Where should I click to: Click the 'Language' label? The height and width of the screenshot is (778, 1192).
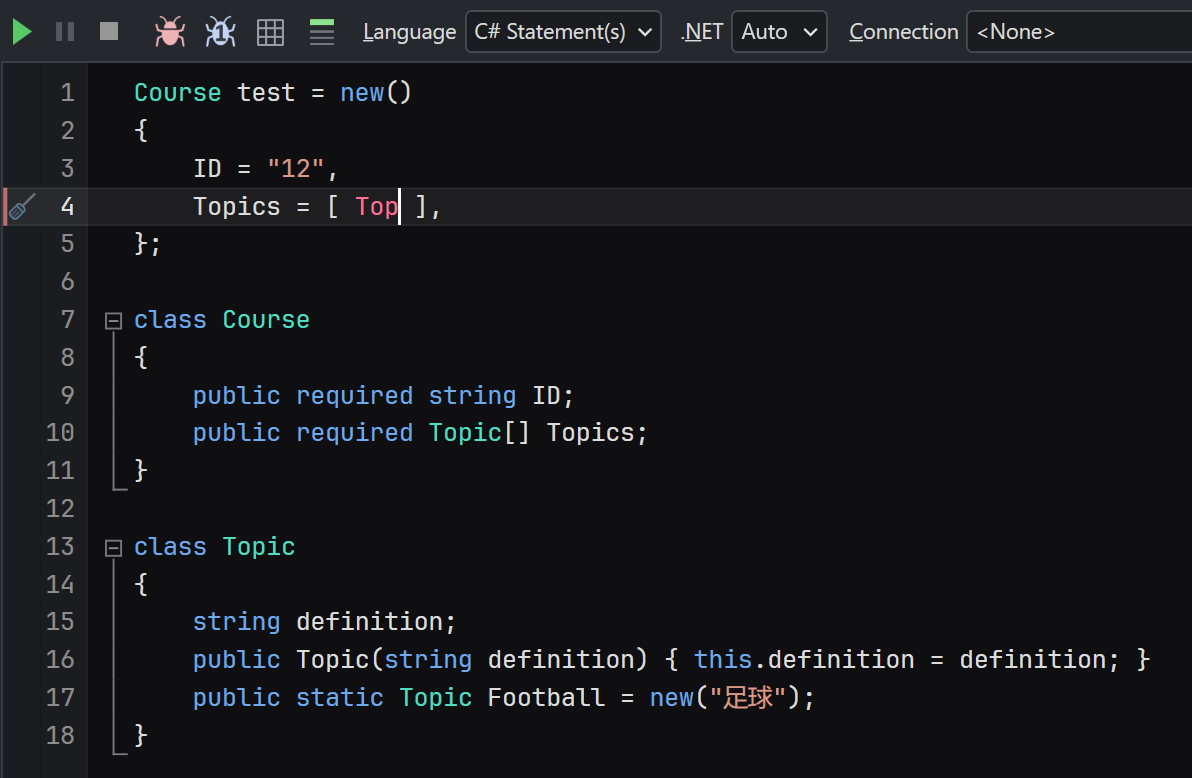409,32
